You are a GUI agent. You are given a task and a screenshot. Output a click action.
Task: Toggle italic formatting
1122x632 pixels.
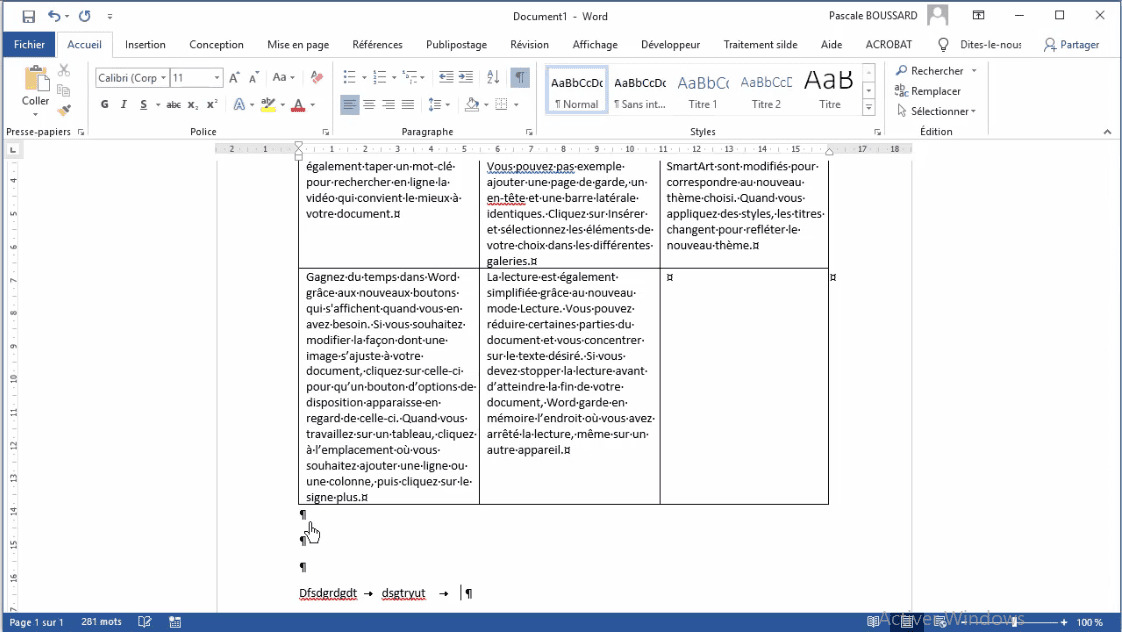(x=122, y=104)
